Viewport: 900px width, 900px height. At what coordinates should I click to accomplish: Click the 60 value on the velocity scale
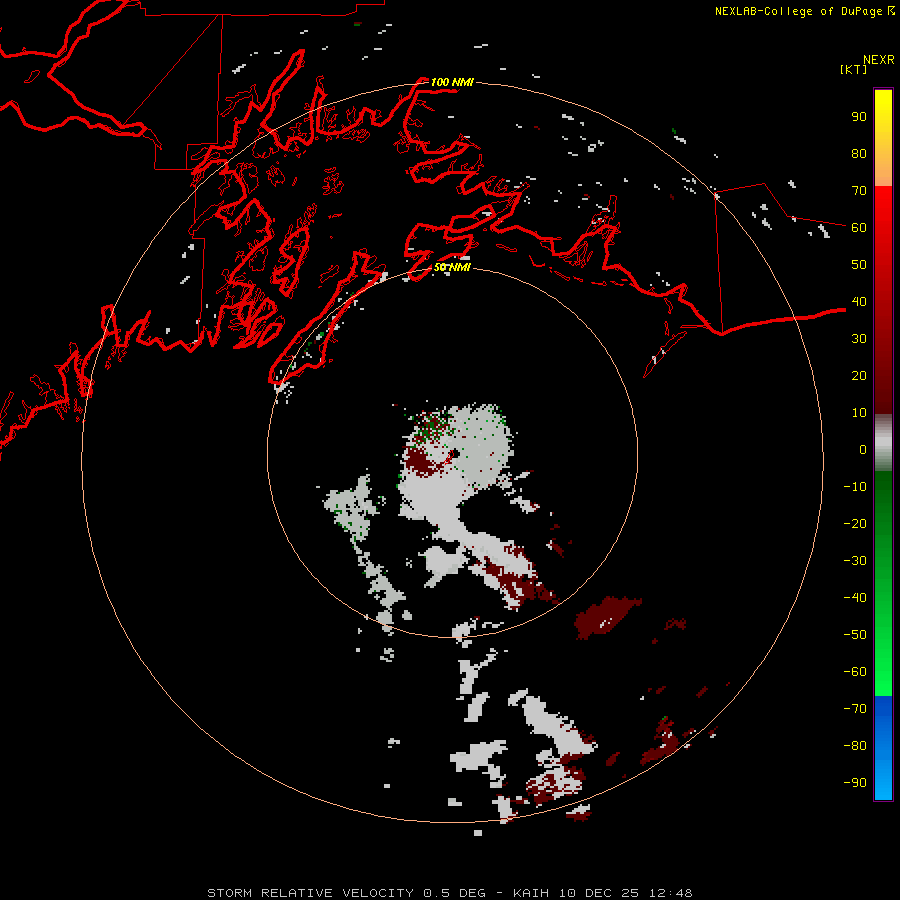859,227
